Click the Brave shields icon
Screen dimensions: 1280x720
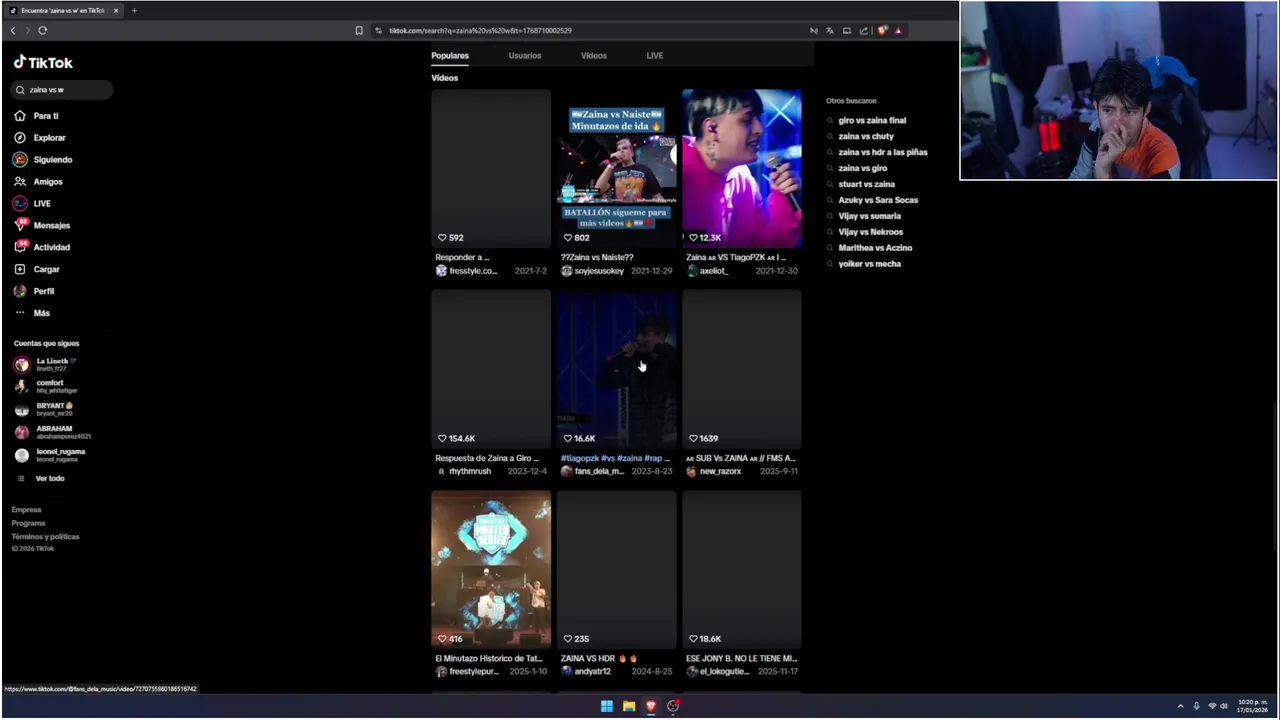tap(882, 31)
